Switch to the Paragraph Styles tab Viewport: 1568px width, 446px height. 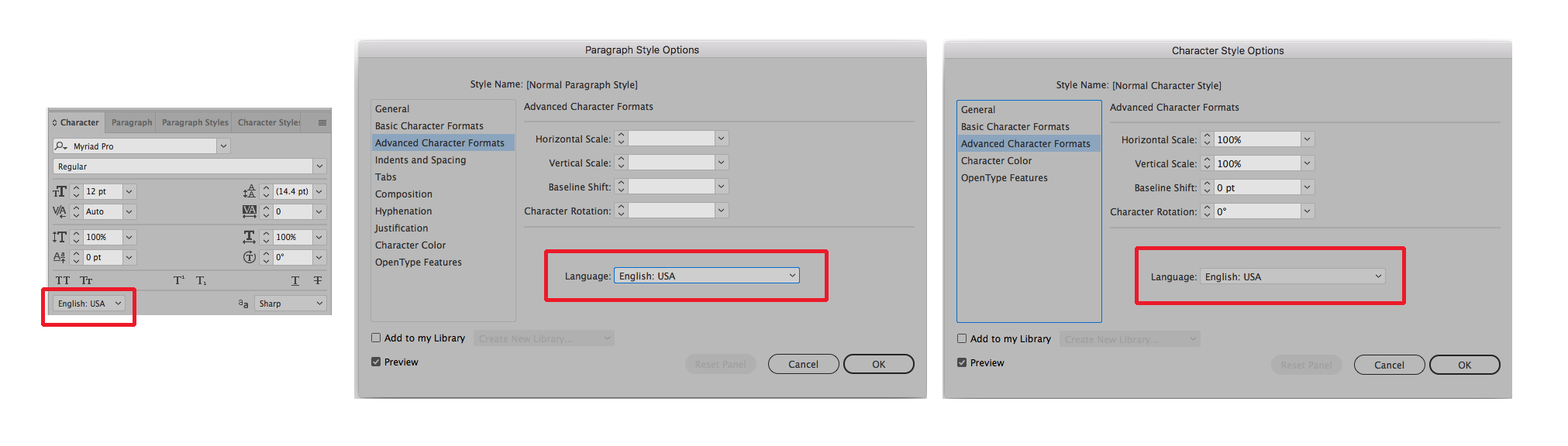click(195, 122)
